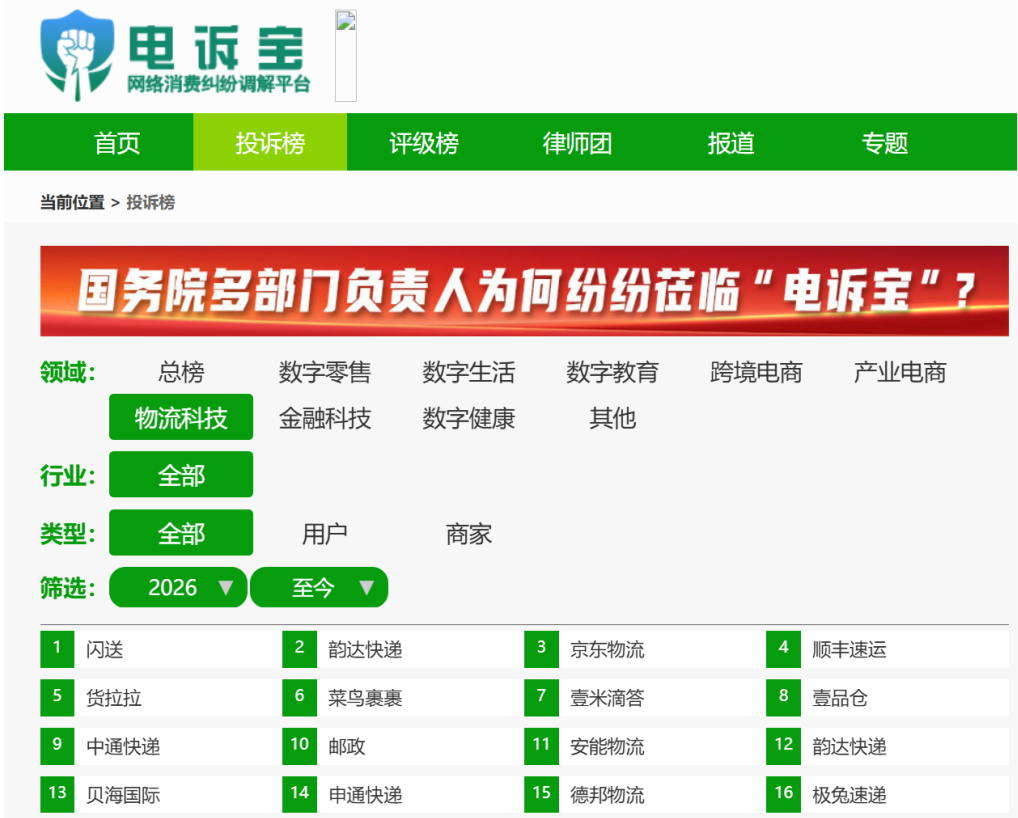This screenshot has height=818, width=1018.
Task: Switch to the 报道 tab
Action: (x=731, y=143)
